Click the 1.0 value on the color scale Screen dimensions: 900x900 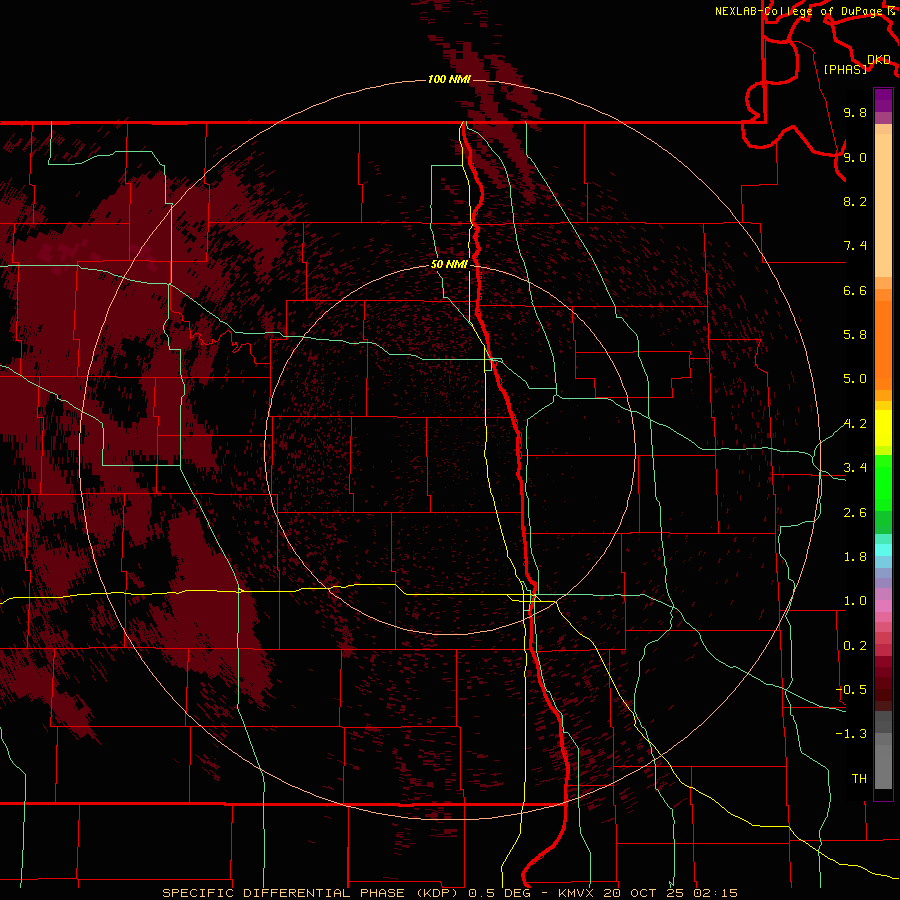coord(855,601)
